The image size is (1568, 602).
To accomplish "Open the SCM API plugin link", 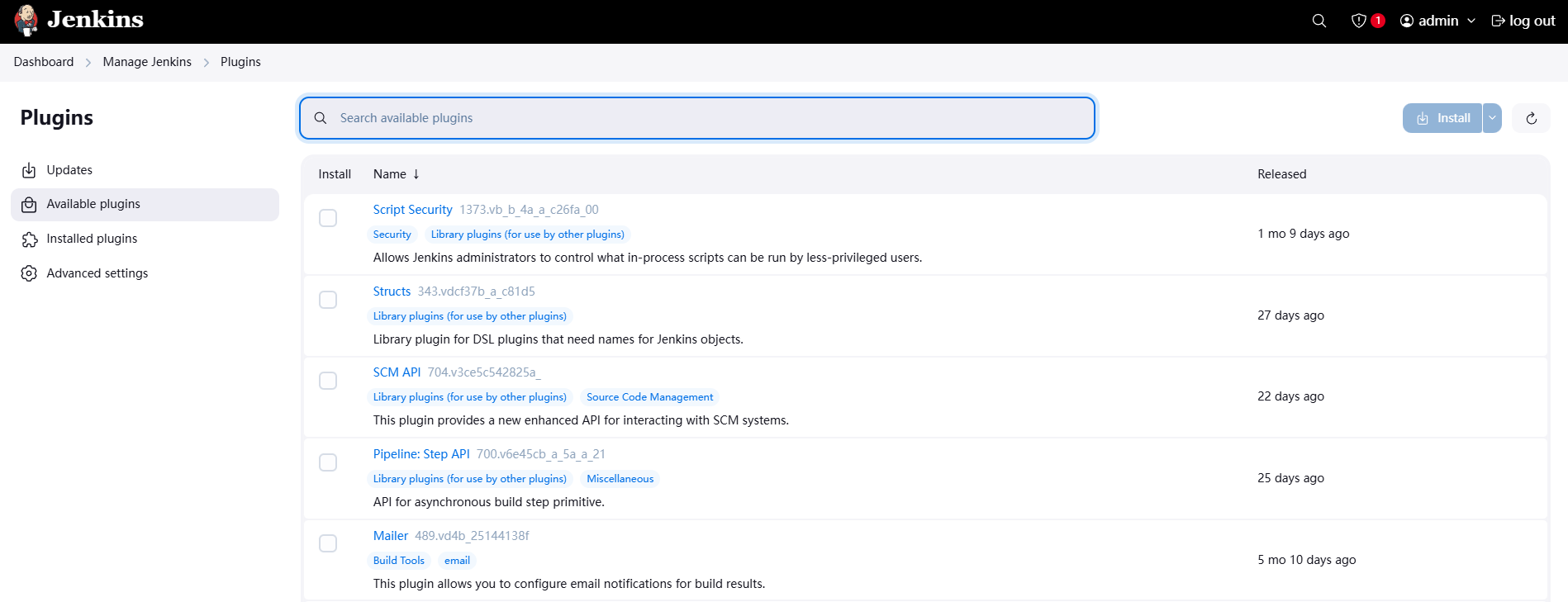I will [x=397, y=372].
